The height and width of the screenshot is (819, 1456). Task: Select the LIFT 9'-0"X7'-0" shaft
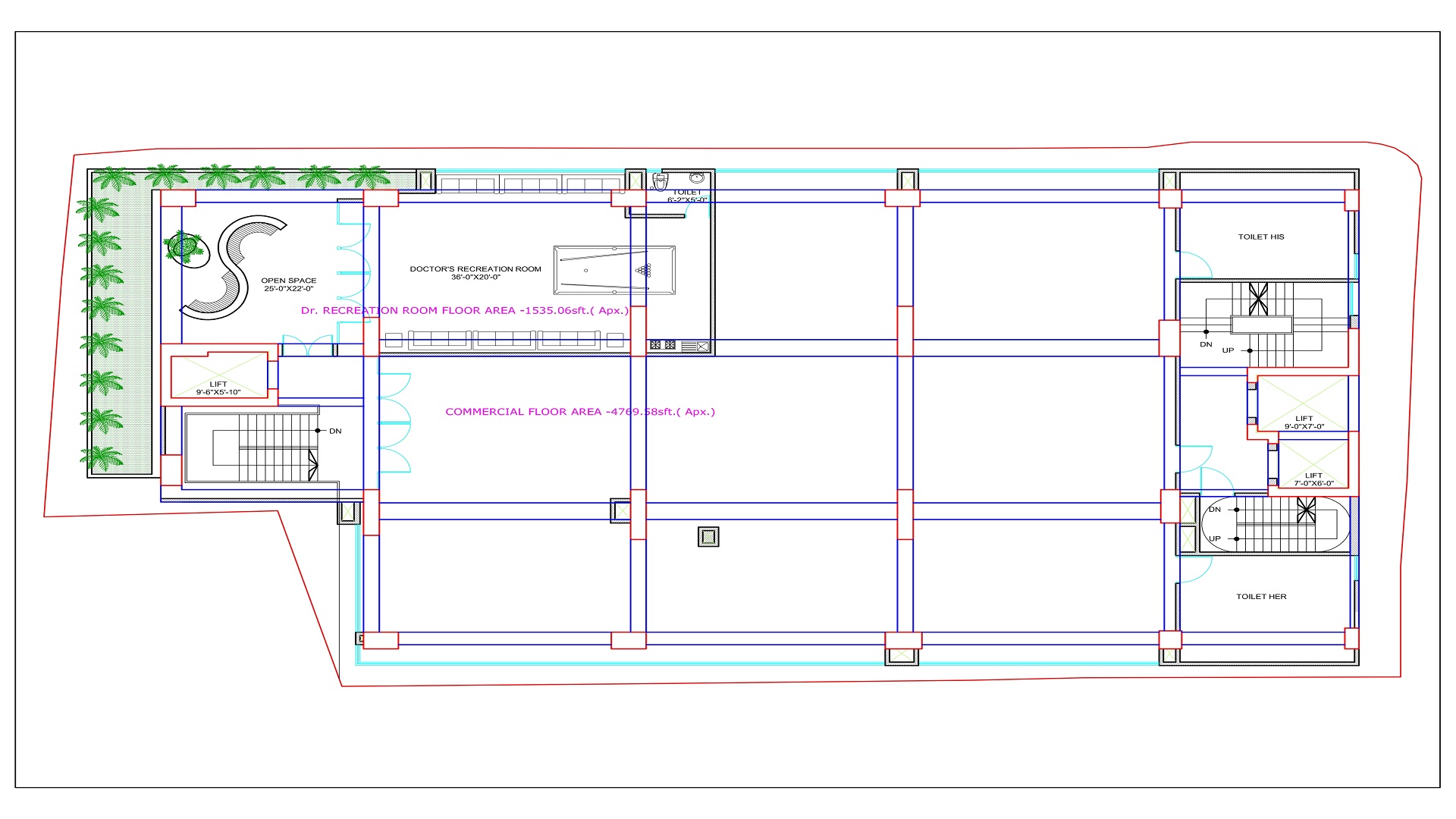tap(1303, 404)
